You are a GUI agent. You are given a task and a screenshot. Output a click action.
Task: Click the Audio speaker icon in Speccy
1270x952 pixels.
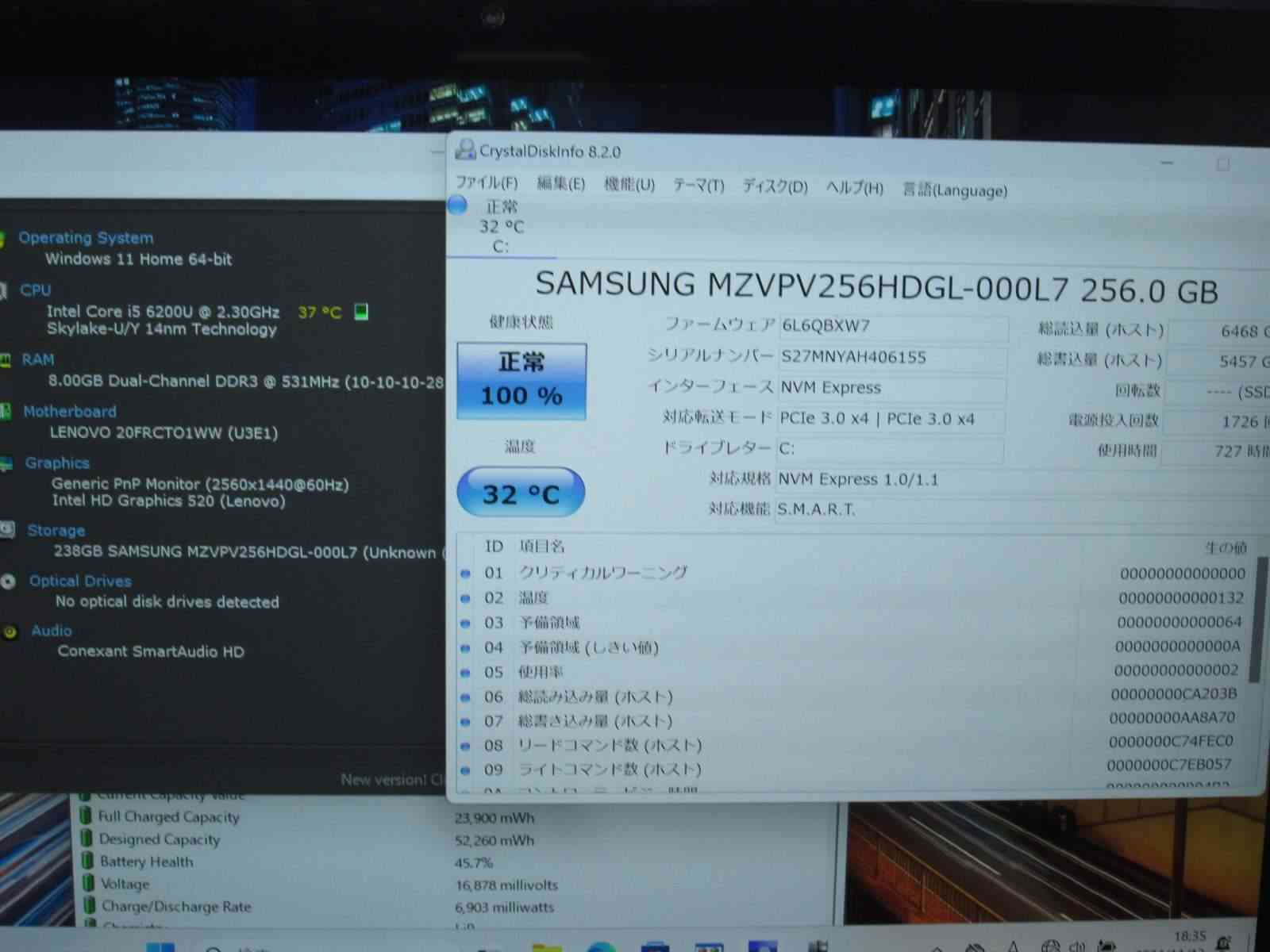point(10,631)
